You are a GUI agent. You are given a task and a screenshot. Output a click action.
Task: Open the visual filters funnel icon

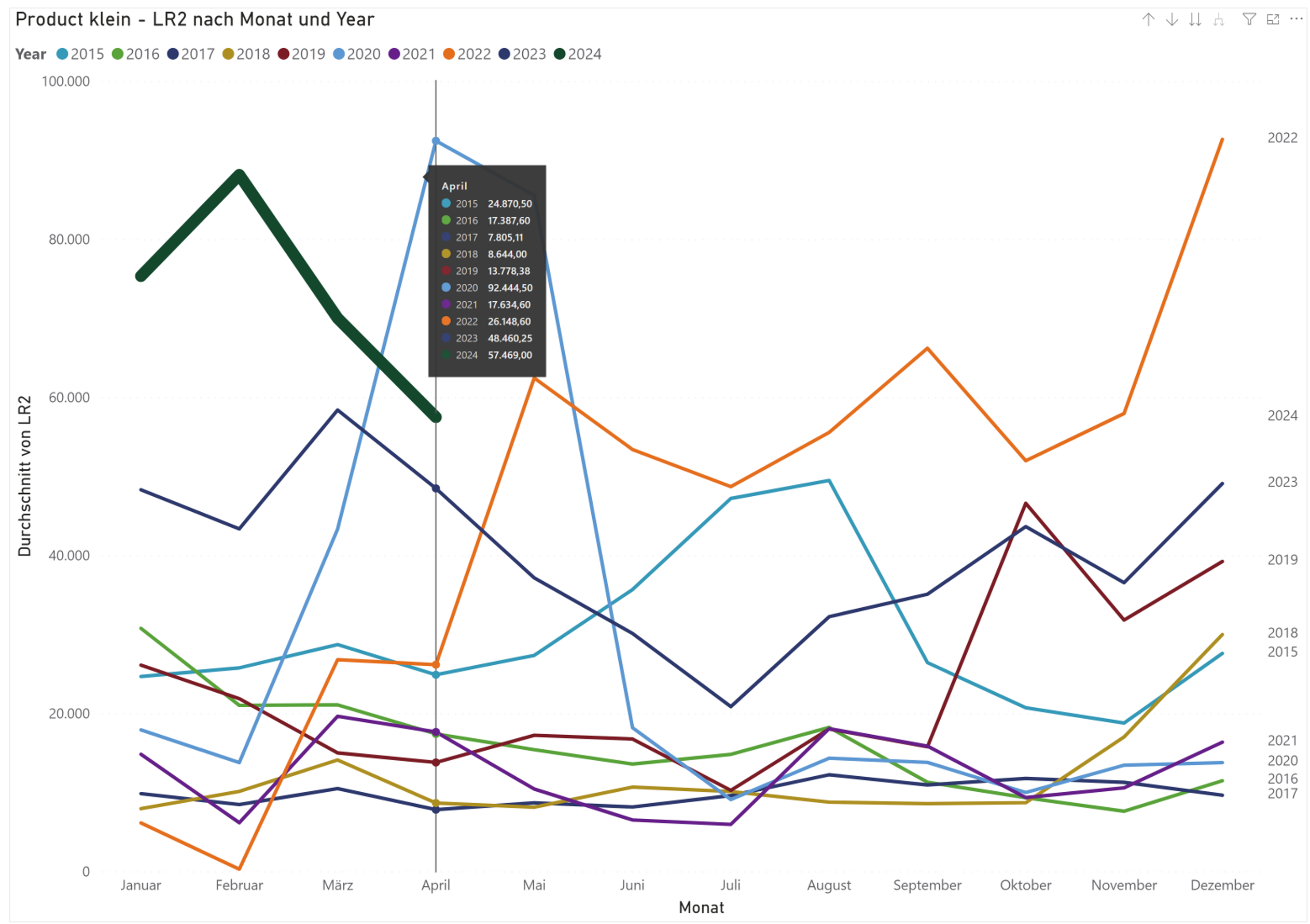click(x=1249, y=20)
